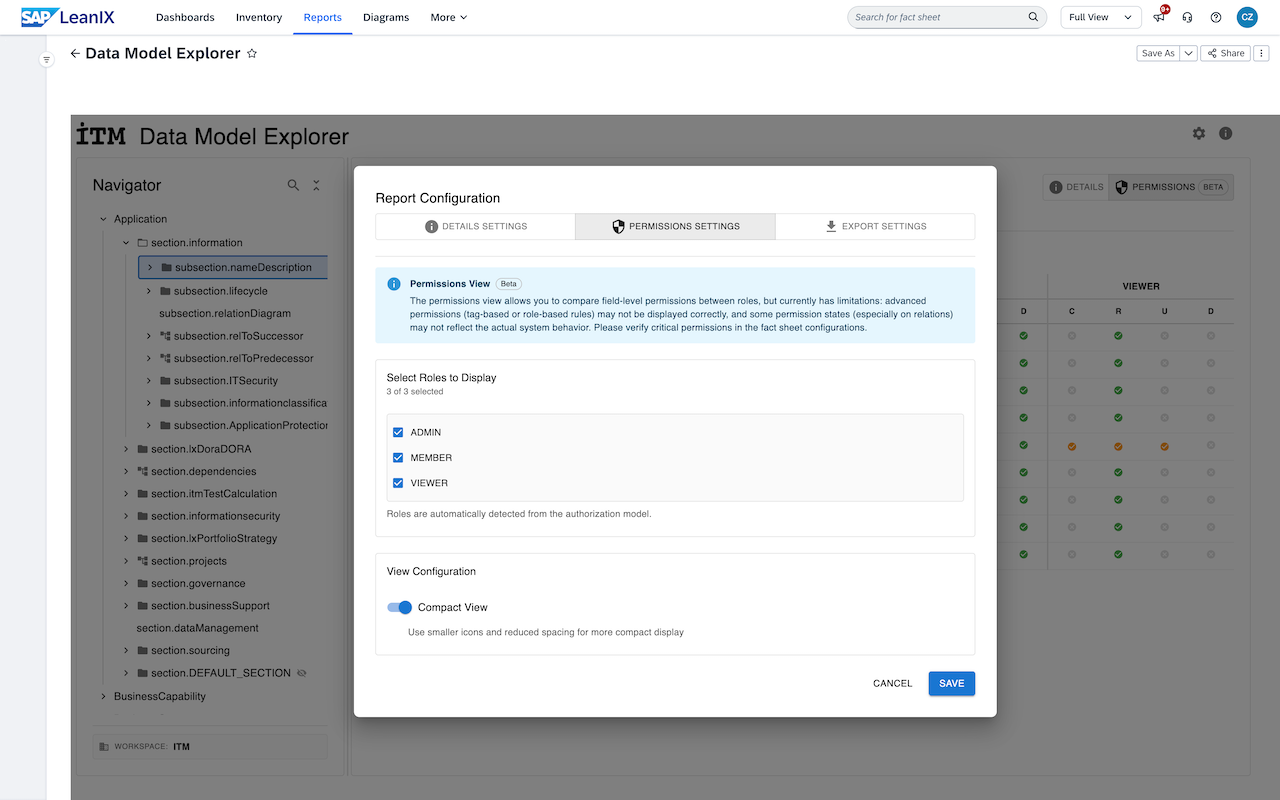The height and width of the screenshot is (800, 1280).
Task: Toggle the ADMIN role checkbox
Action: 398,432
